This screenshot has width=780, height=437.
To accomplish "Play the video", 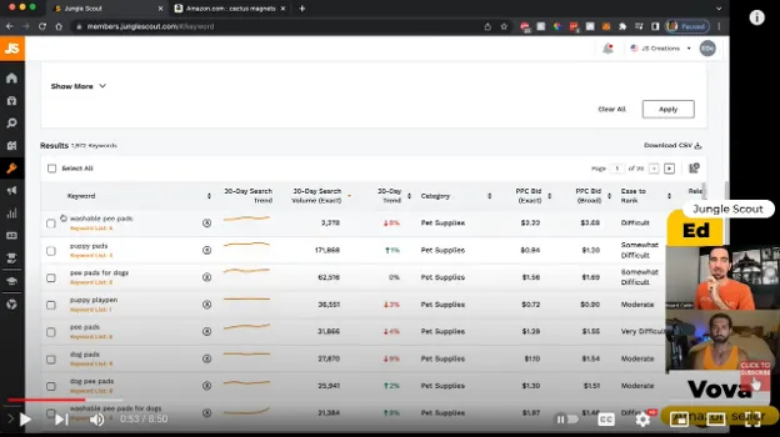I will point(25,420).
